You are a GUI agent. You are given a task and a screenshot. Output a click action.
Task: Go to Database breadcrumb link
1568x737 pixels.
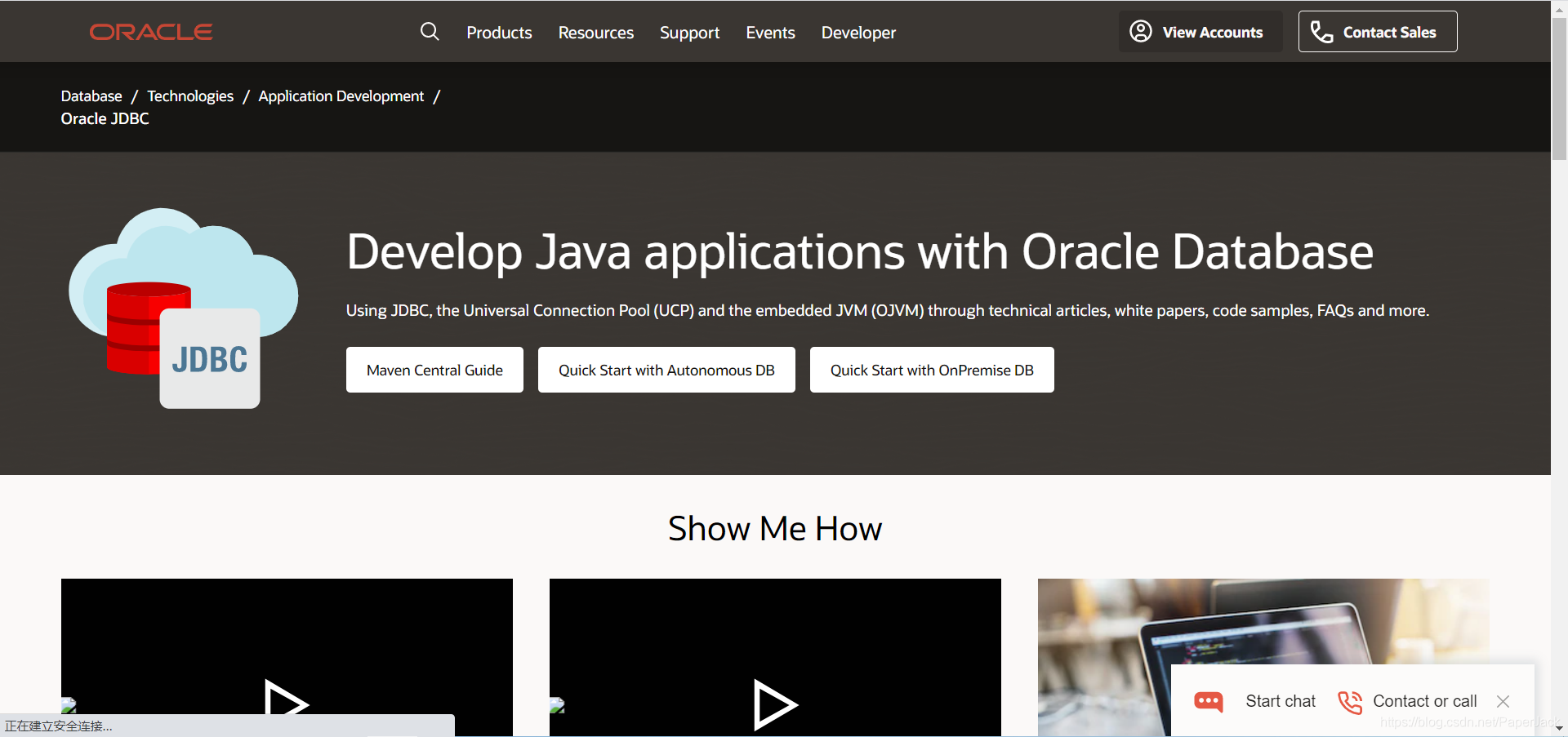coord(91,96)
